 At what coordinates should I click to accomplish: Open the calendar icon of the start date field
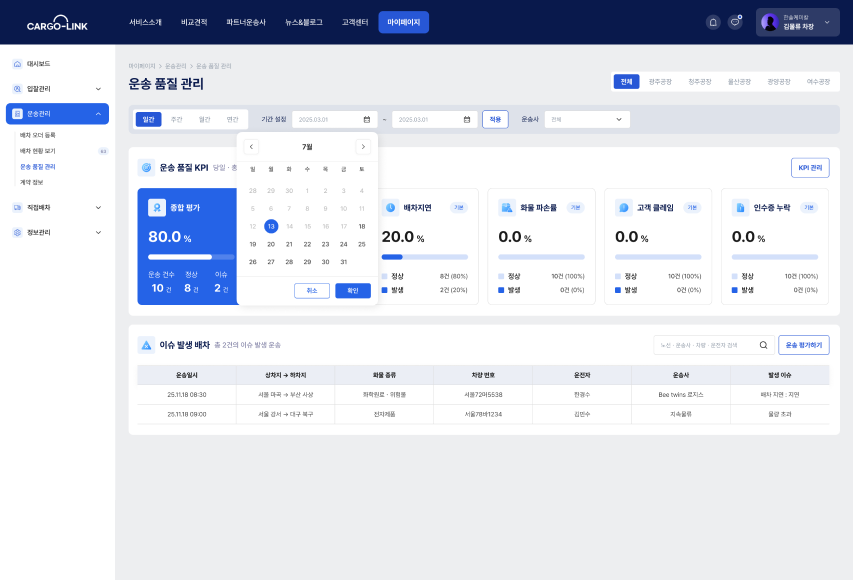[367, 120]
